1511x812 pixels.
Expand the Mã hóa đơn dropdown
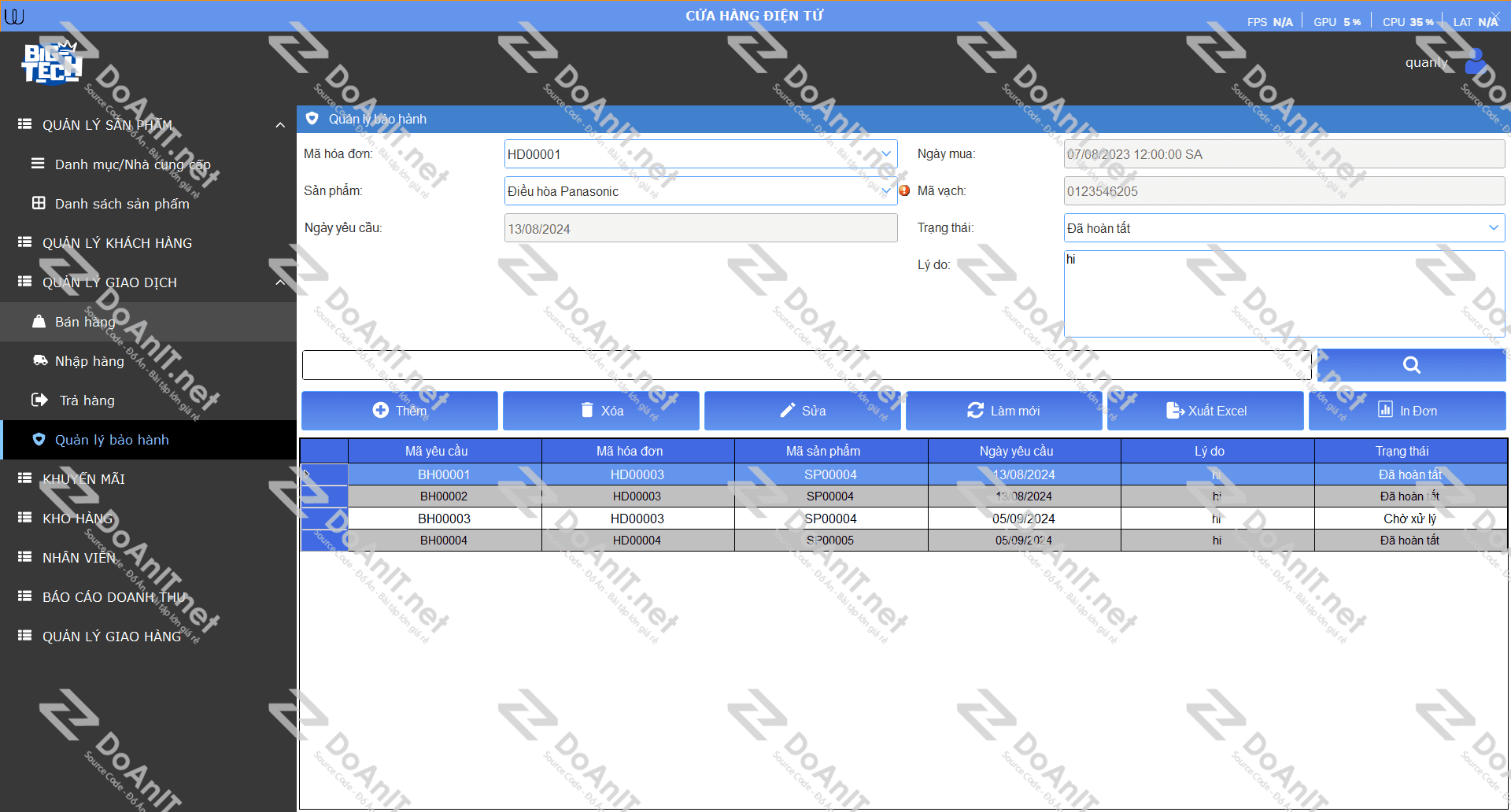(x=886, y=154)
